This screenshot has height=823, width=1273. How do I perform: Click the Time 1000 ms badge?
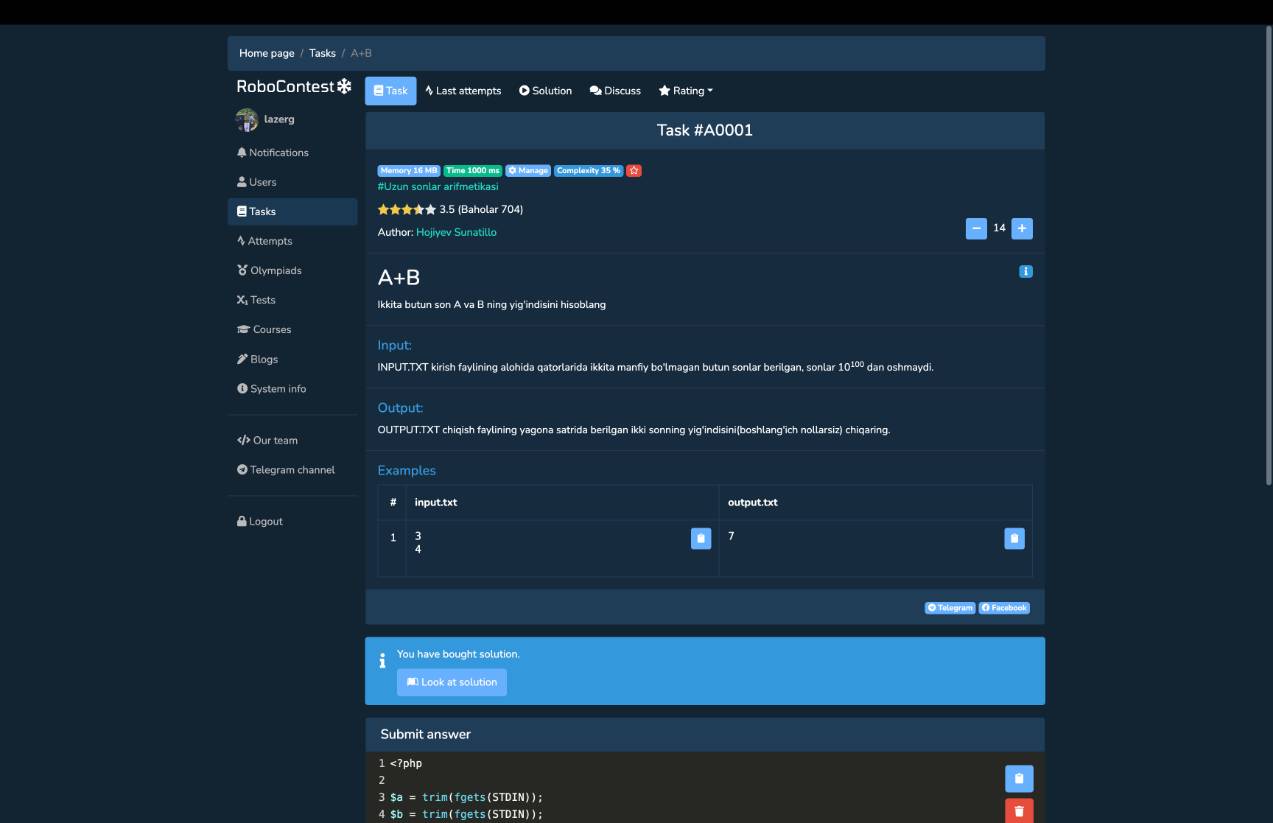(473, 170)
